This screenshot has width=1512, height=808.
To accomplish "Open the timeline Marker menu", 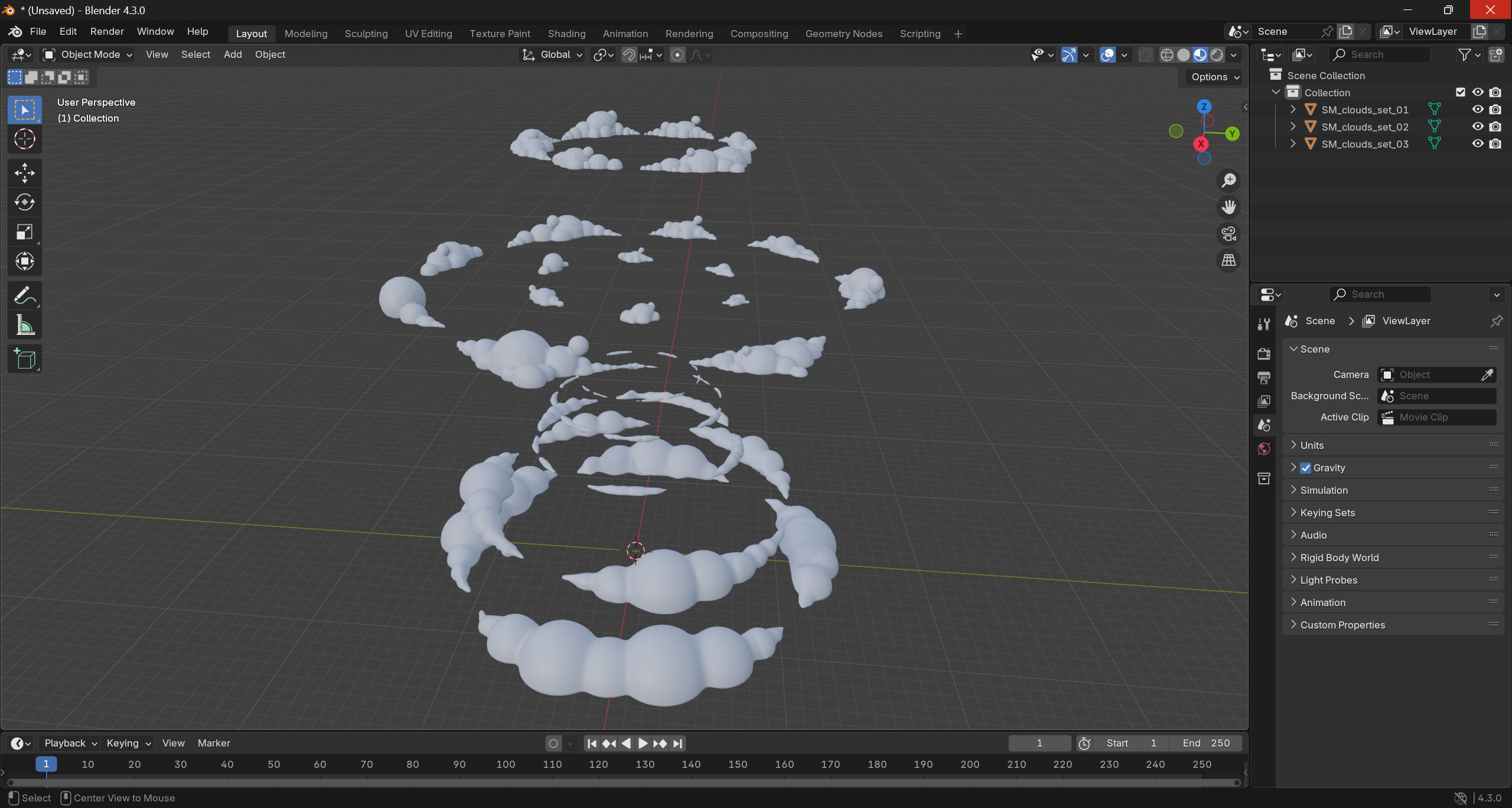I will 214,744.
